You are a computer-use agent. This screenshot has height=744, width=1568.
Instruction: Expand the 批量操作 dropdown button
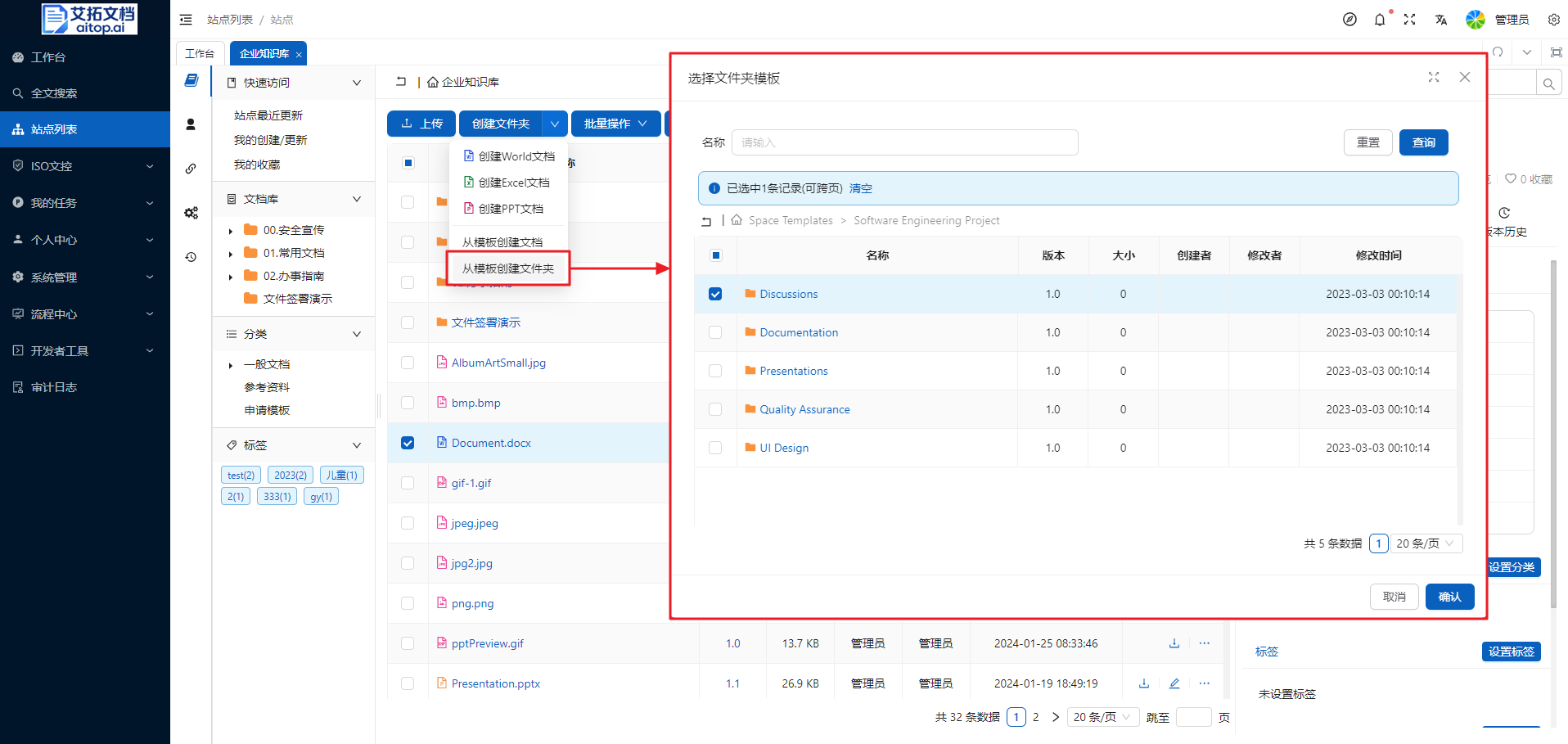tap(615, 124)
